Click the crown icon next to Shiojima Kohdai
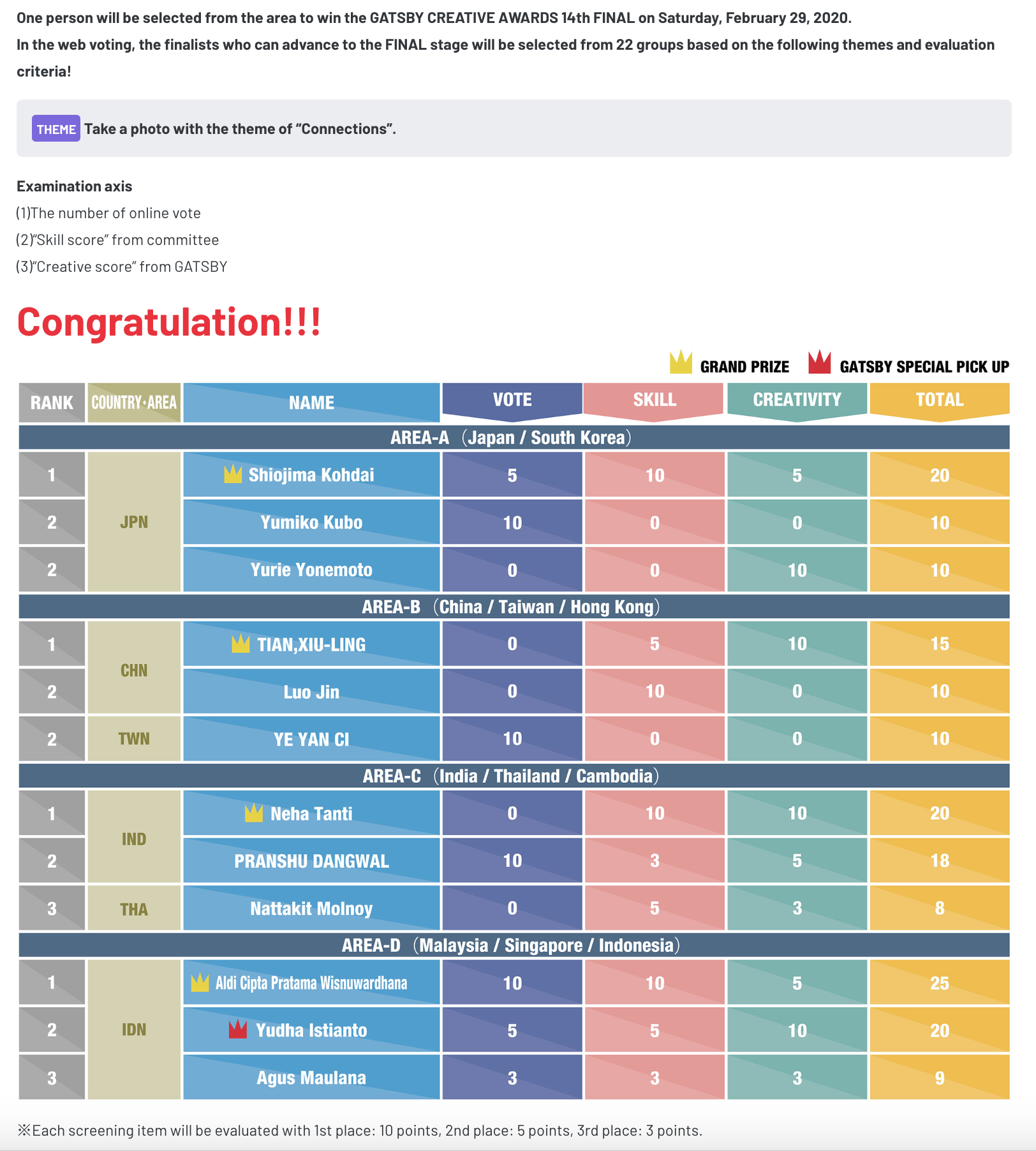Screen dimensions: 1036x1151 pyautogui.click(x=233, y=474)
